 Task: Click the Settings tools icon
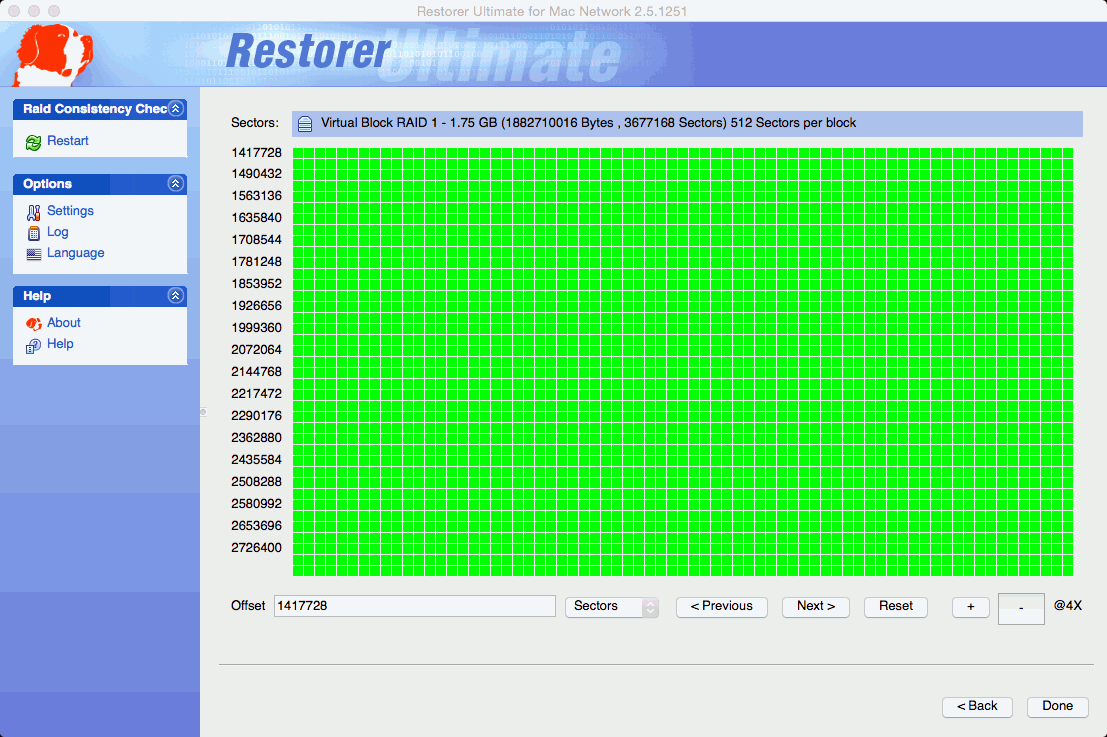point(34,212)
